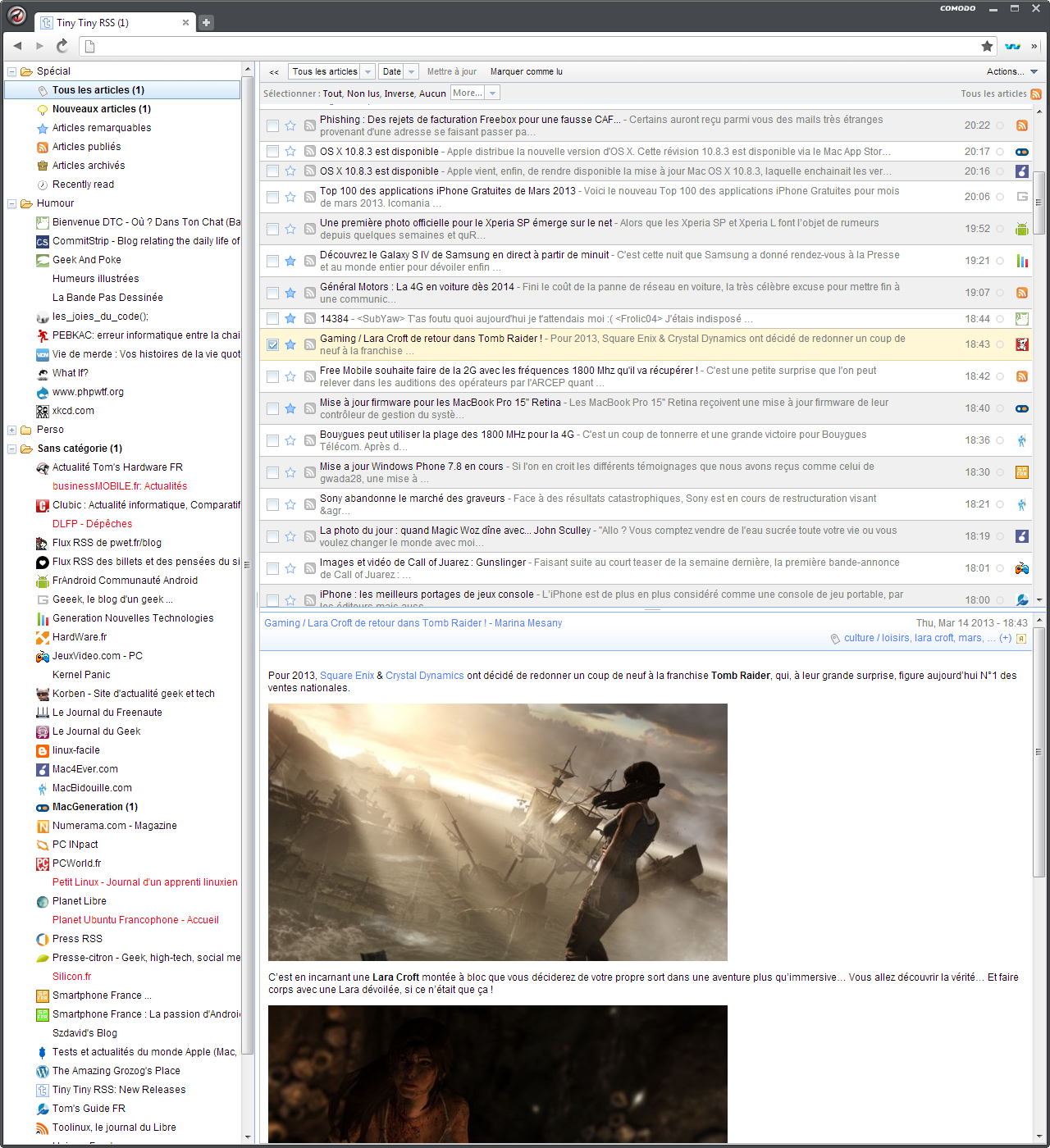The width and height of the screenshot is (1050, 1148).
Task: Click the tag icon in article header
Action: pyautogui.click(x=835, y=639)
